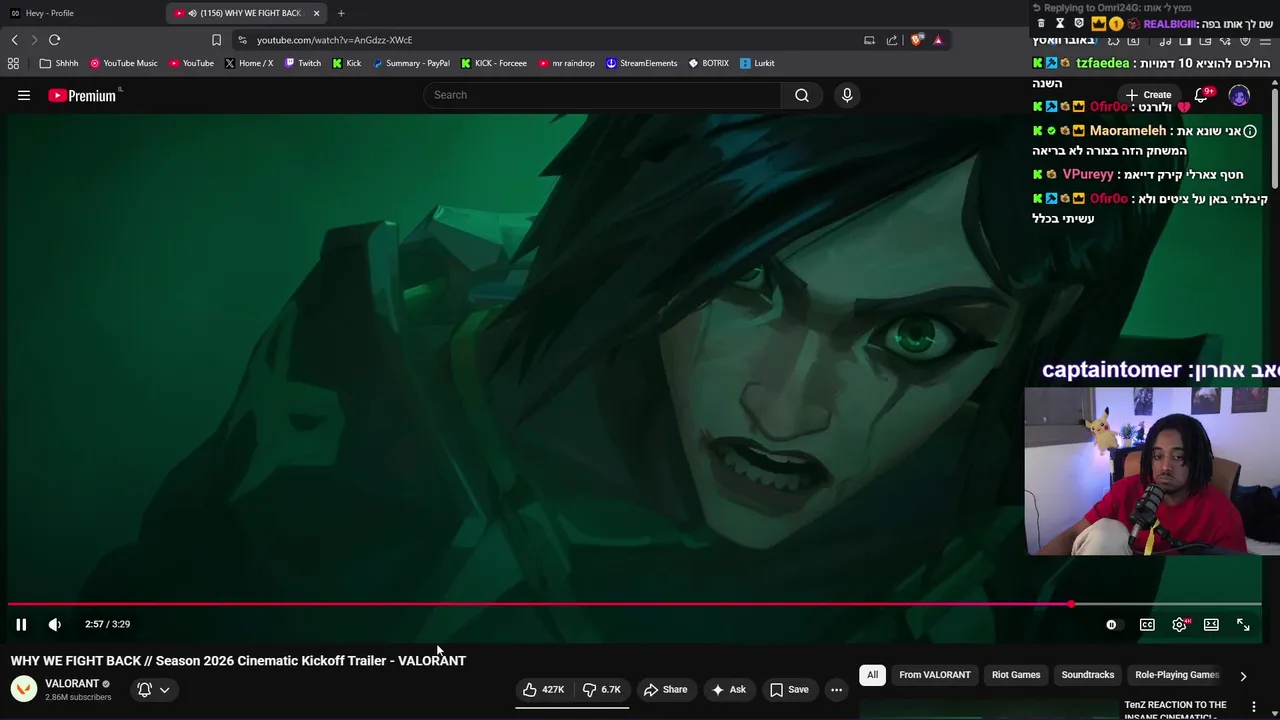1280x720 pixels.
Task: Open the Share dialog
Action: tap(665, 689)
